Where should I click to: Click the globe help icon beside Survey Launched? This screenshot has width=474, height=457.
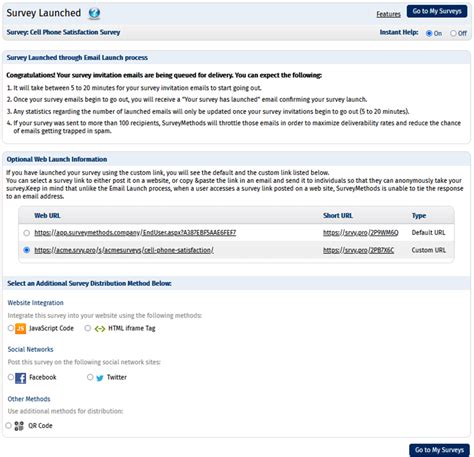click(94, 14)
